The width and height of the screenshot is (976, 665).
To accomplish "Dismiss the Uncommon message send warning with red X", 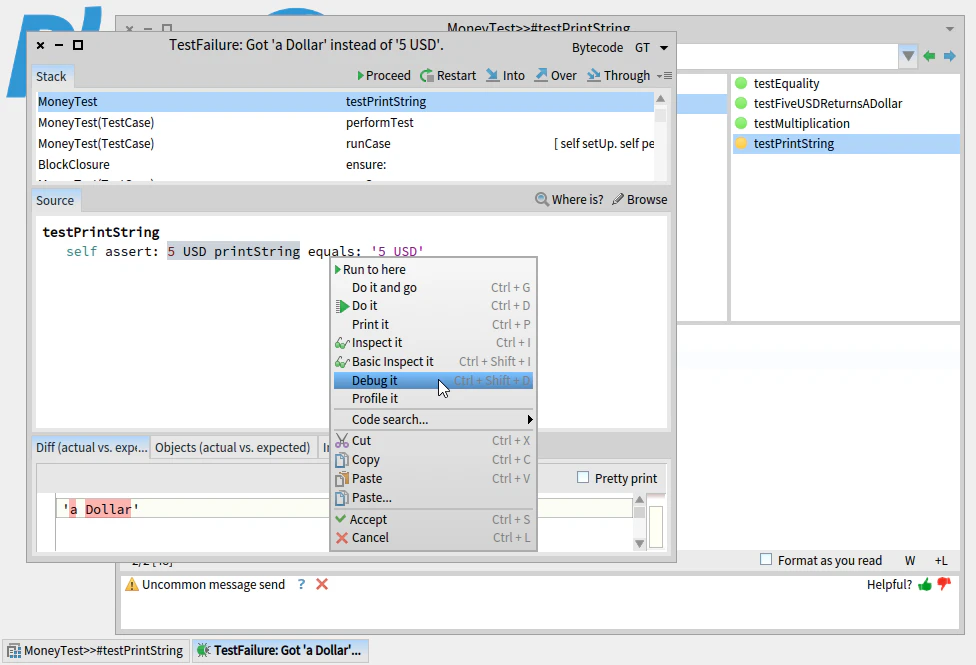I will coord(322,584).
